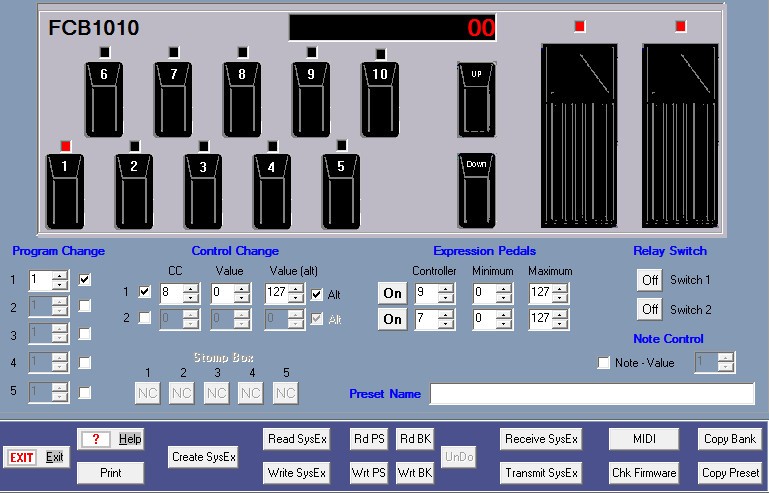This screenshot has height=493, width=769.
Task: Click the Down bank pedal
Action: (x=476, y=191)
